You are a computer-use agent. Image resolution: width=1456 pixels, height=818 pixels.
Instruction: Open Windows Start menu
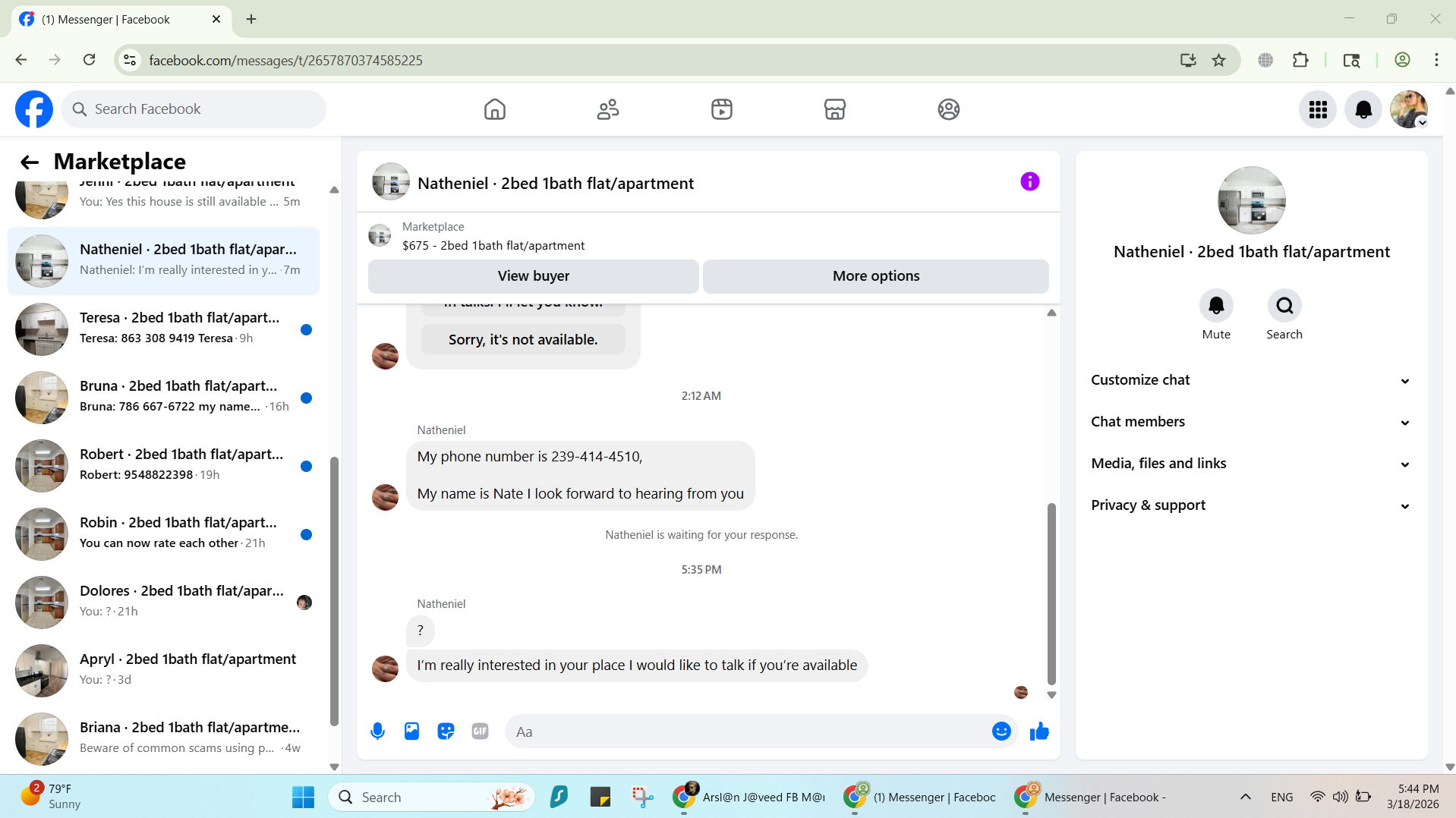(303, 797)
